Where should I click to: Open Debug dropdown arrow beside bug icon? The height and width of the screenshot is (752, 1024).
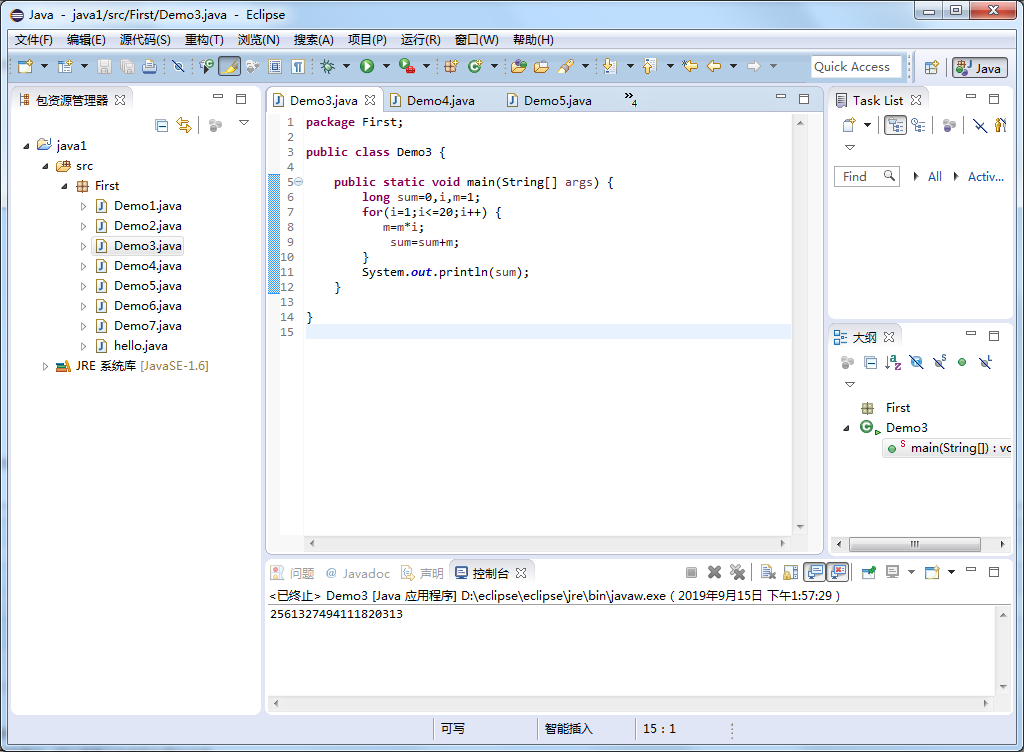346,66
